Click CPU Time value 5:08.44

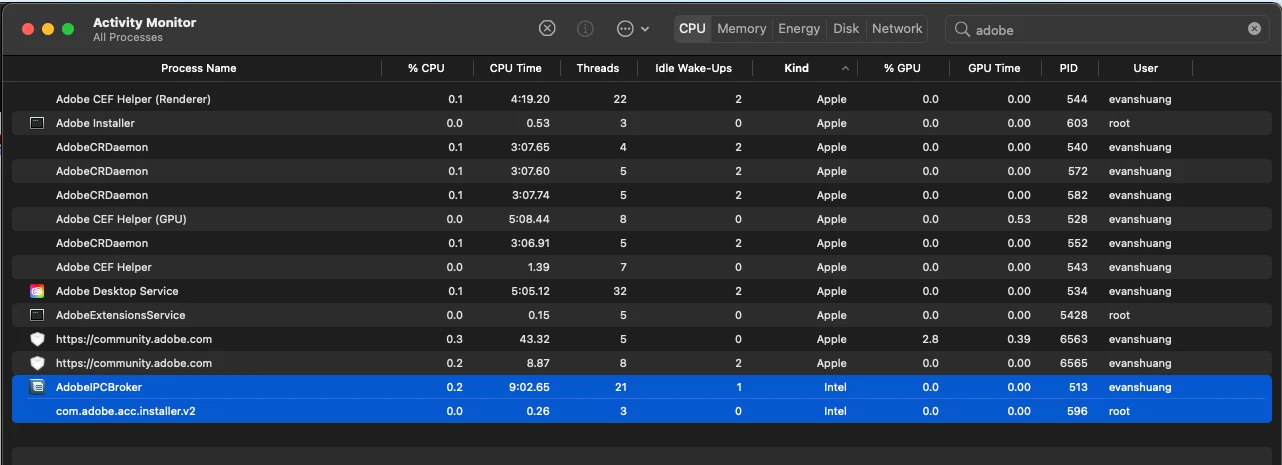click(x=530, y=219)
